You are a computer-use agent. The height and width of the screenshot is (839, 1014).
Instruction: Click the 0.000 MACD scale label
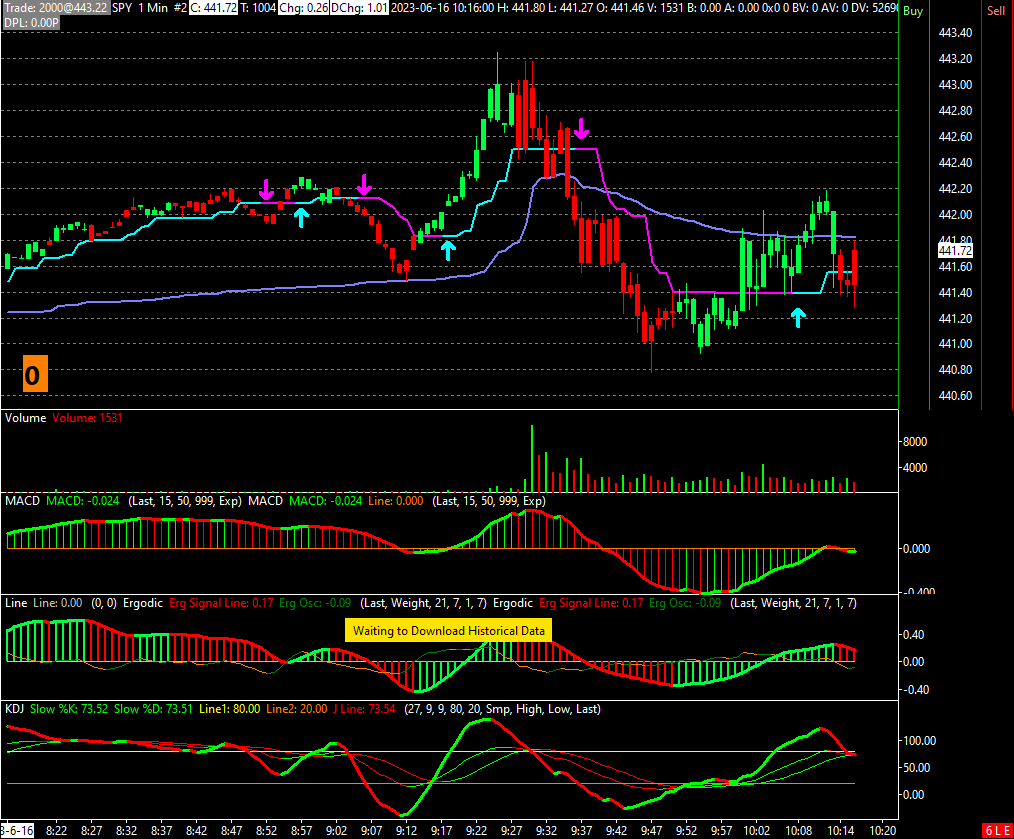click(x=916, y=549)
